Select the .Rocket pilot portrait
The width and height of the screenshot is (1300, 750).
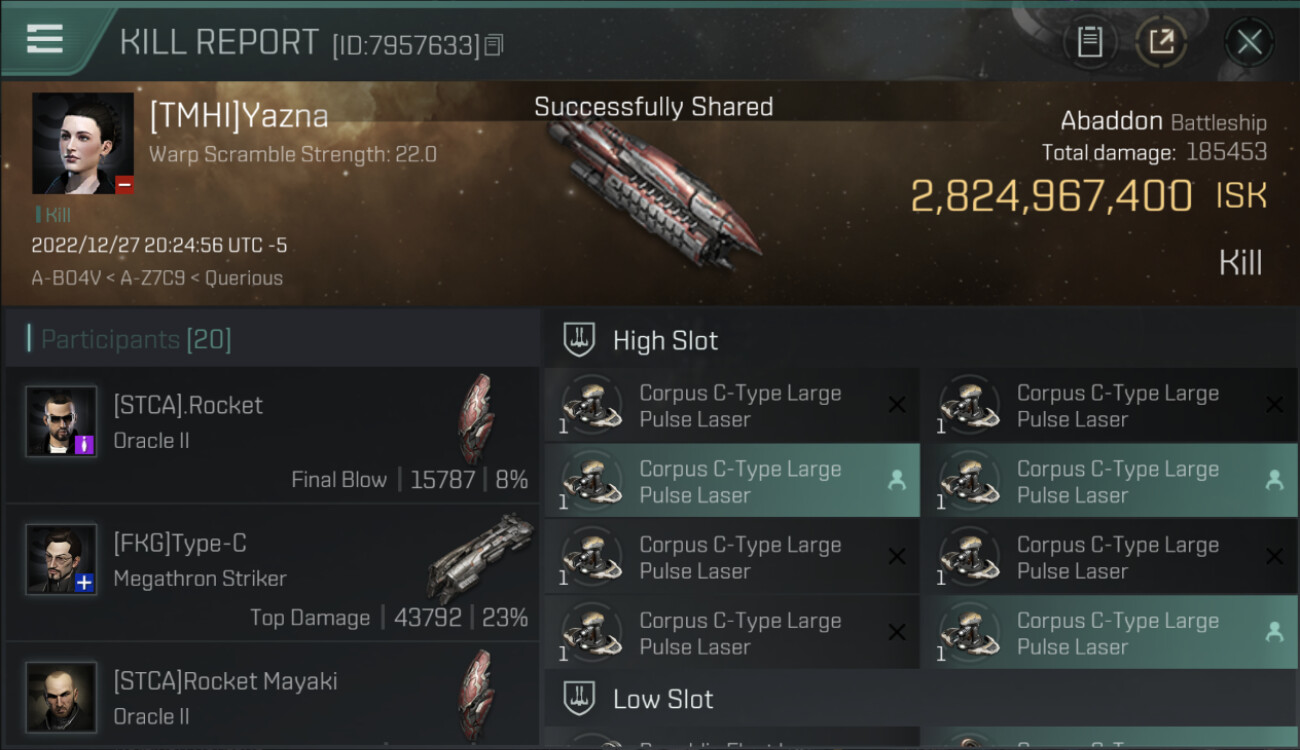tap(62, 422)
